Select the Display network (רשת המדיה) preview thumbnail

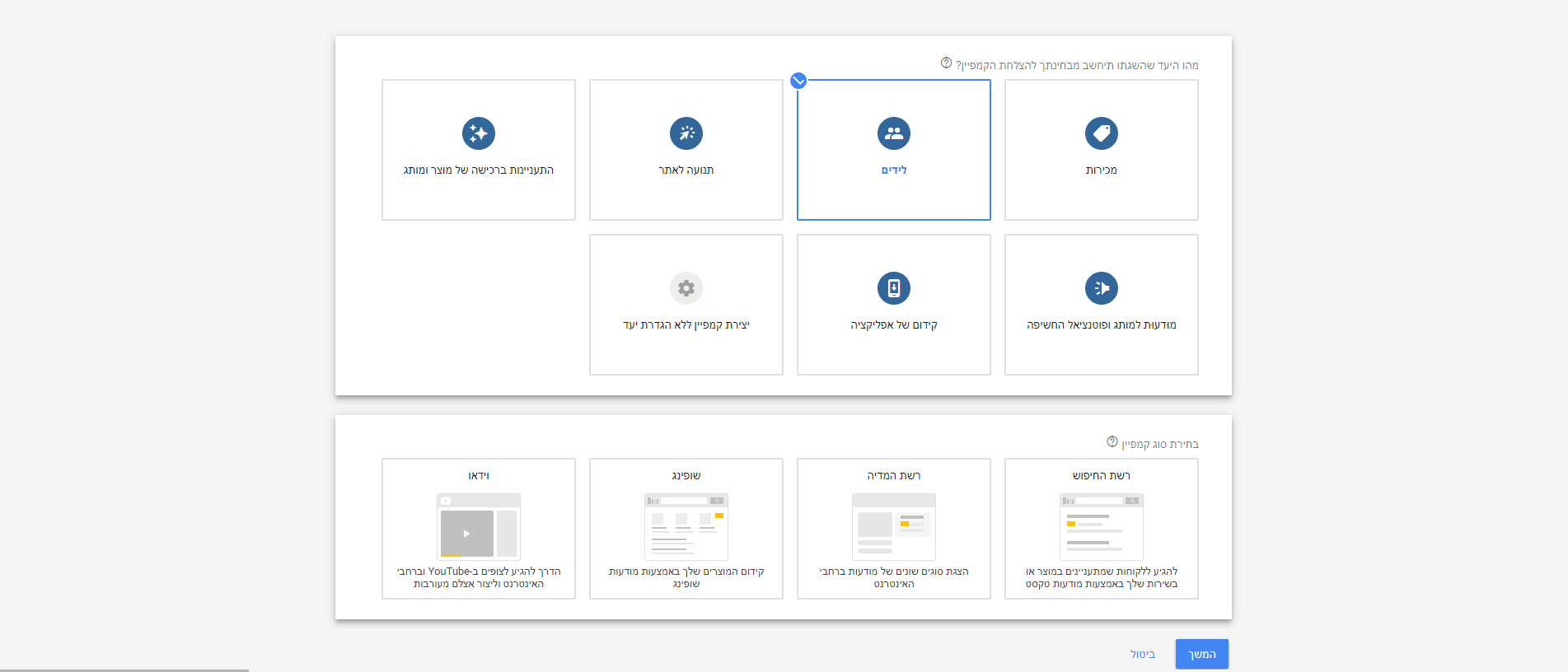[x=894, y=527]
